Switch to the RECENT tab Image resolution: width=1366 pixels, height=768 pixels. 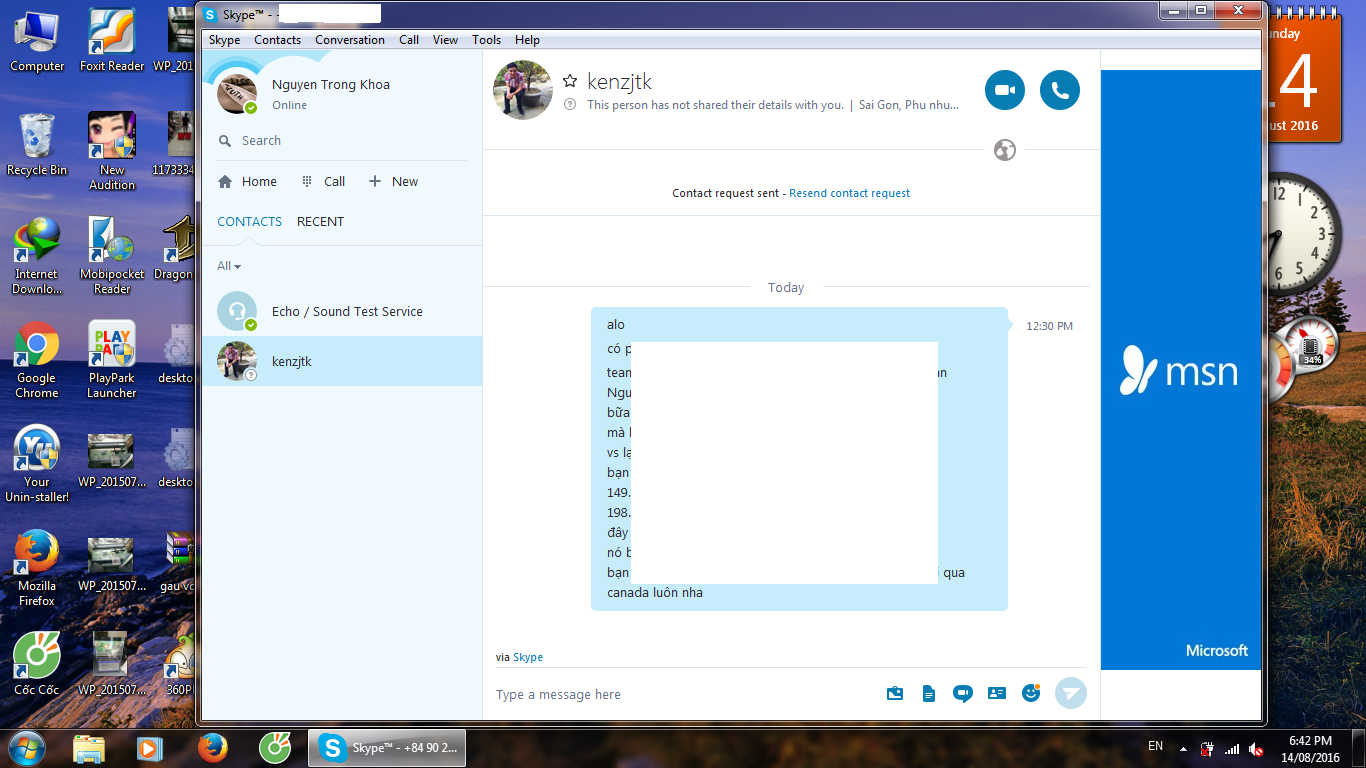pos(320,222)
